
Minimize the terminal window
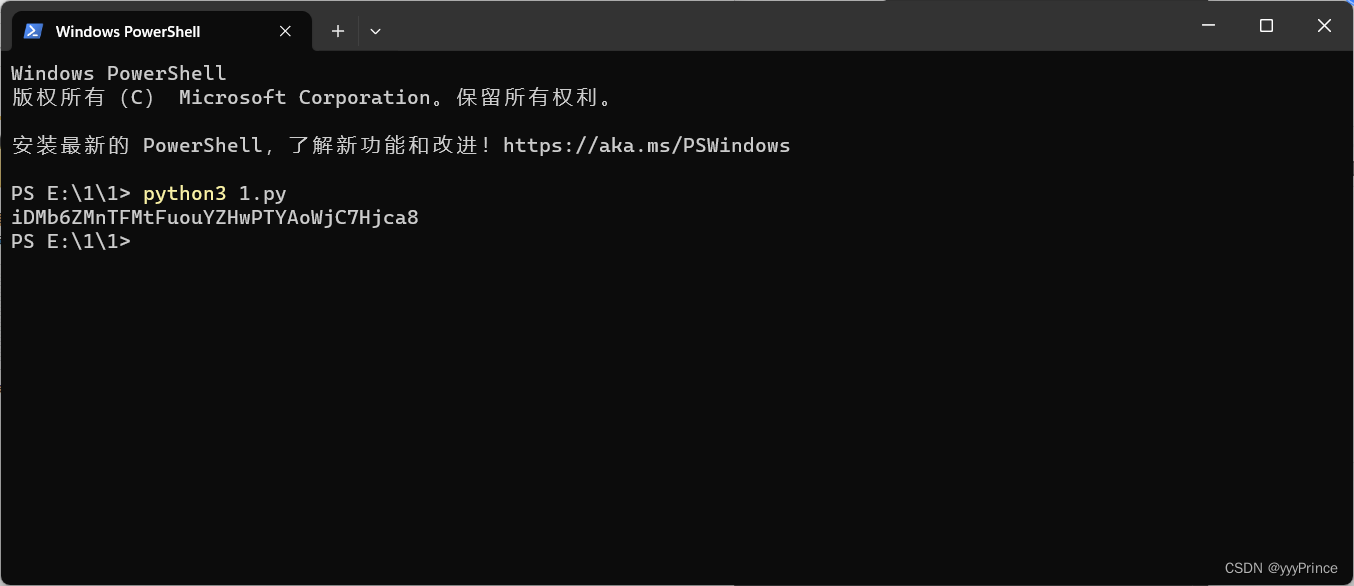[x=1208, y=25]
